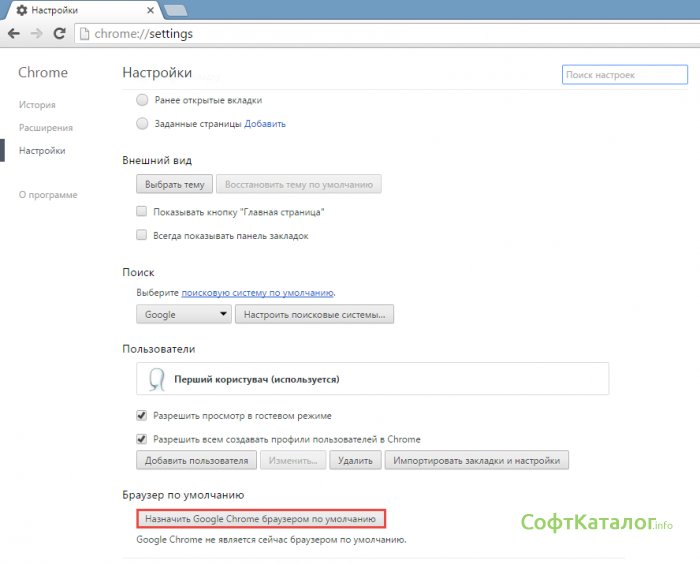Screen dimensions: 700x564
Task: Toggle "Всегда показывать панель закладок" checkbox
Action: (x=142, y=235)
